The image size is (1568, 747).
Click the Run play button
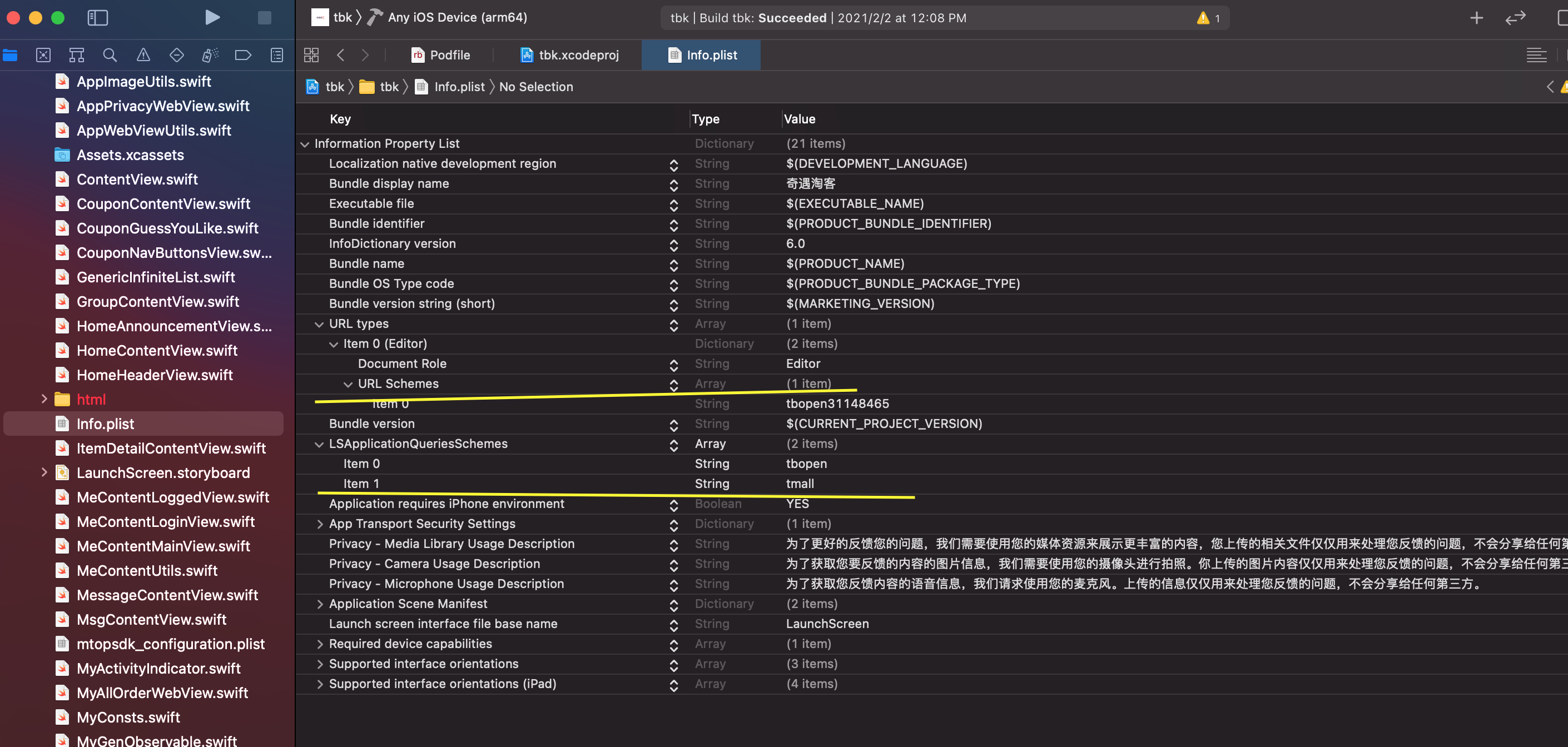[212, 18]
